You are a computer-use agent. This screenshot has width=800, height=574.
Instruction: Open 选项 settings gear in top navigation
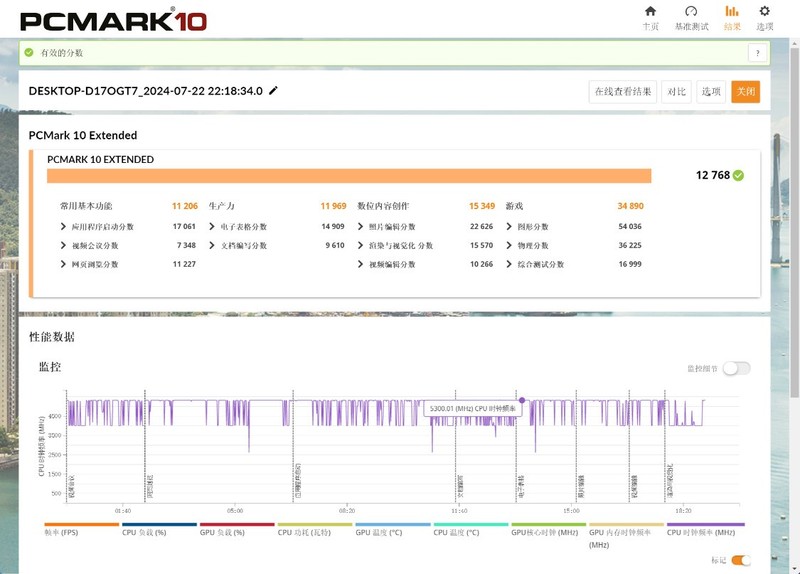[x=764, y=11]
